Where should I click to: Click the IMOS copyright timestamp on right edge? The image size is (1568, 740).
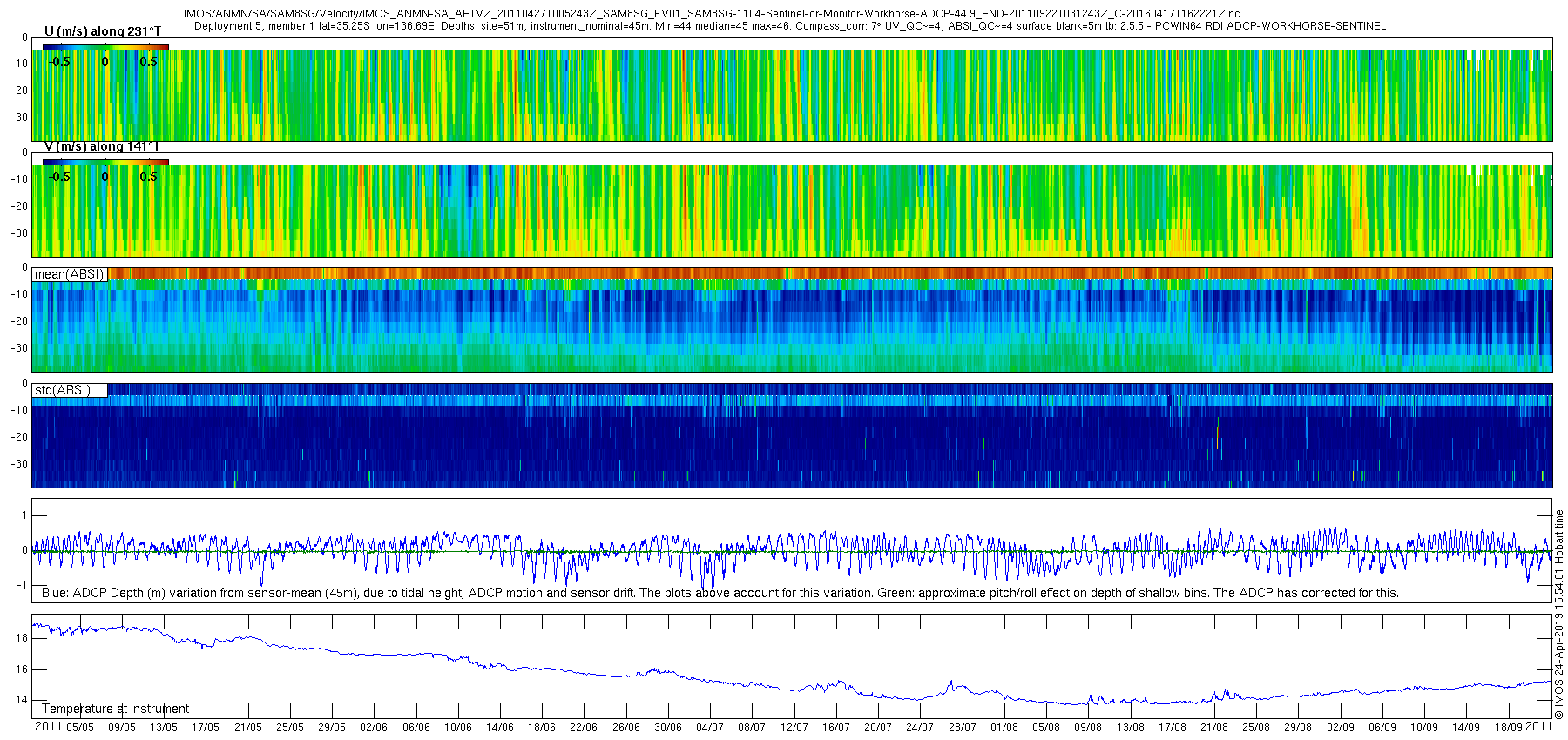[1559, 614]
